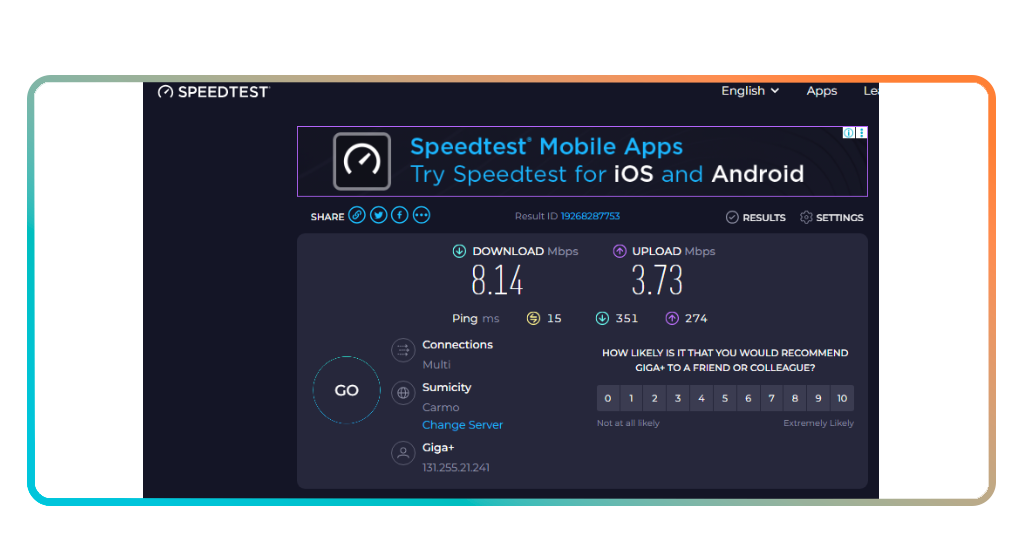Share the result on Twitter
The width and height of the screenshot is (1024, 536).
click(378, 215)
